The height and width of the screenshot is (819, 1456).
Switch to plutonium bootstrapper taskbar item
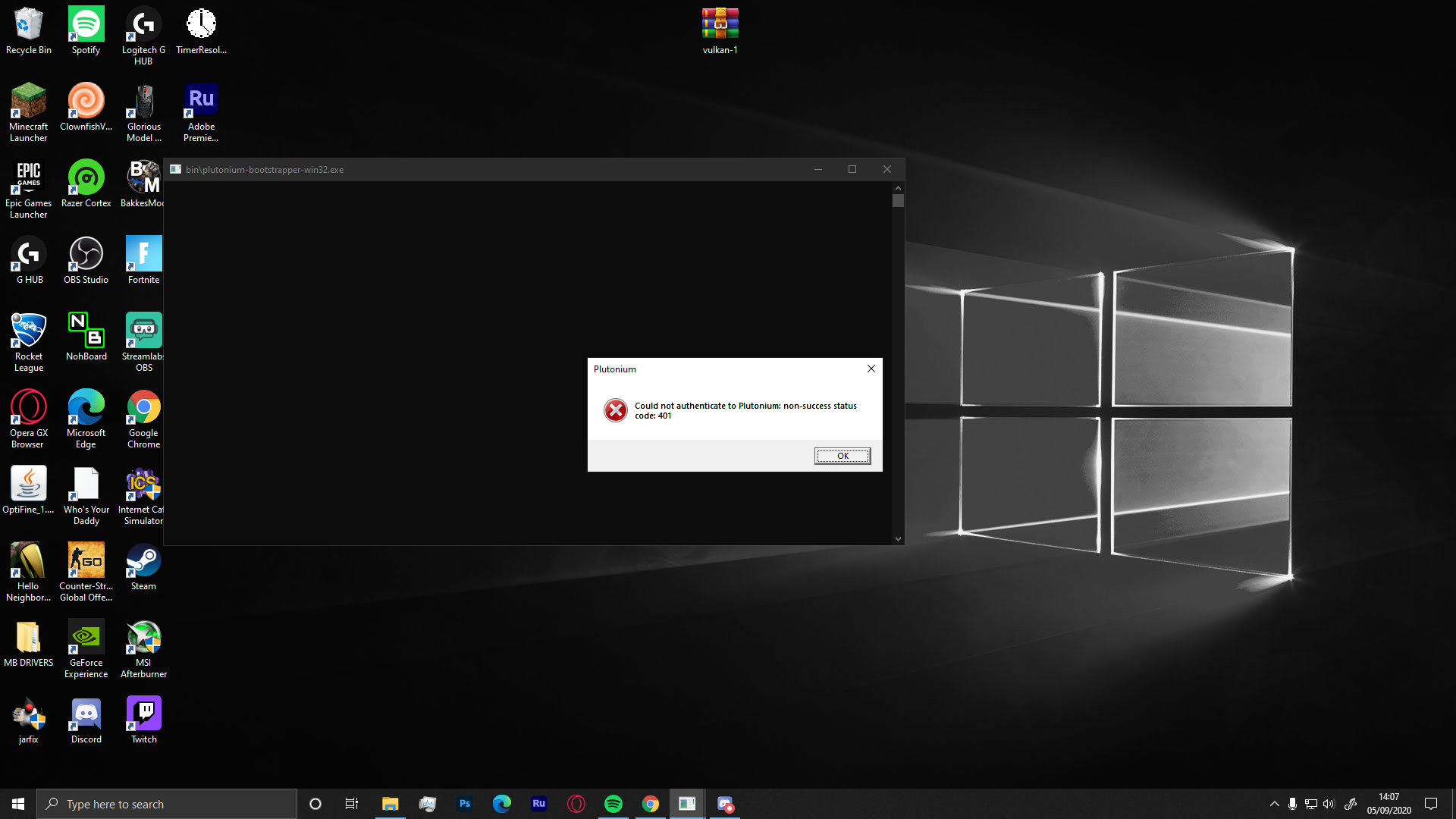(x=687, y=804)
